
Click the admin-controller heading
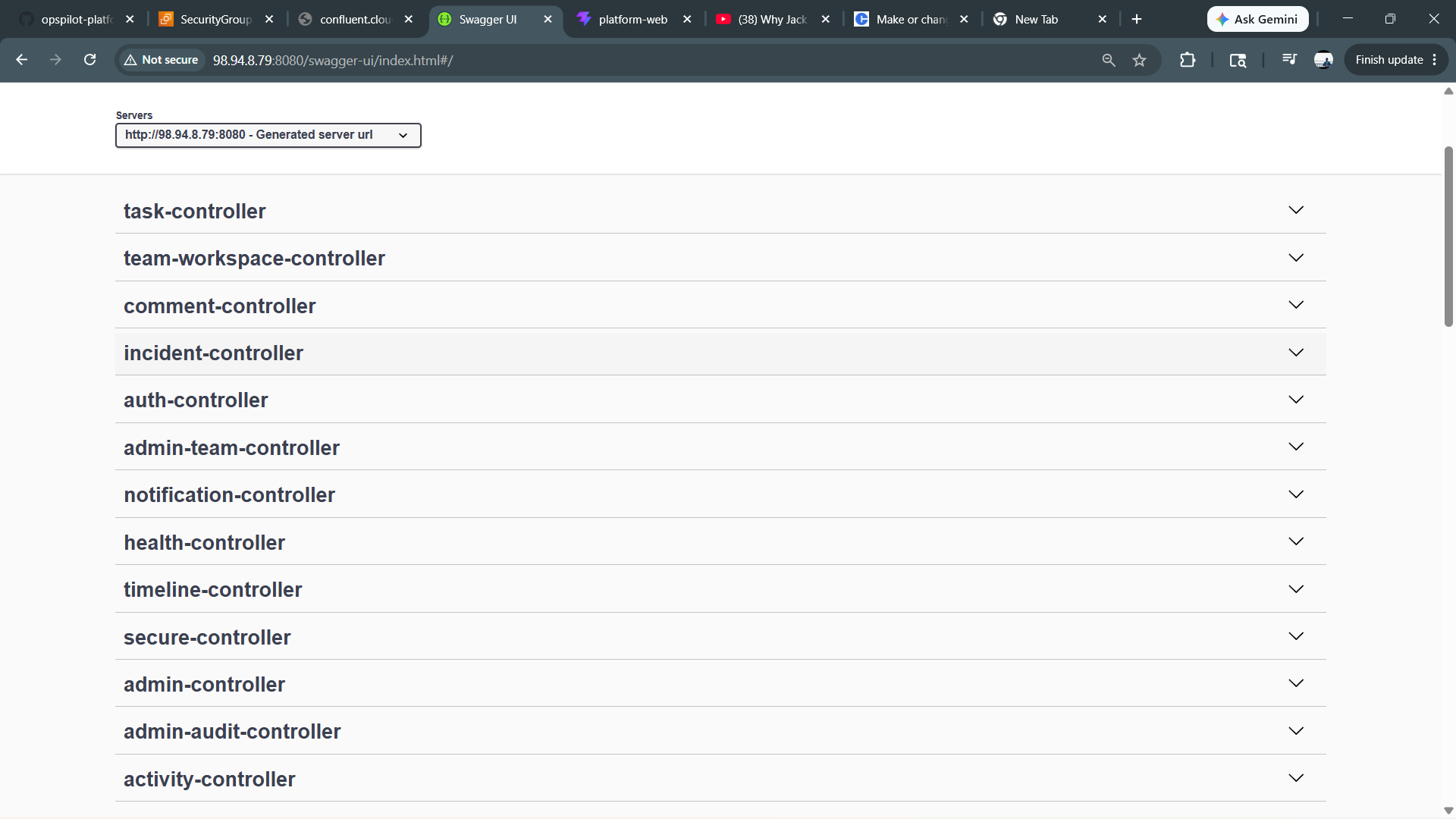click(205, 685)
